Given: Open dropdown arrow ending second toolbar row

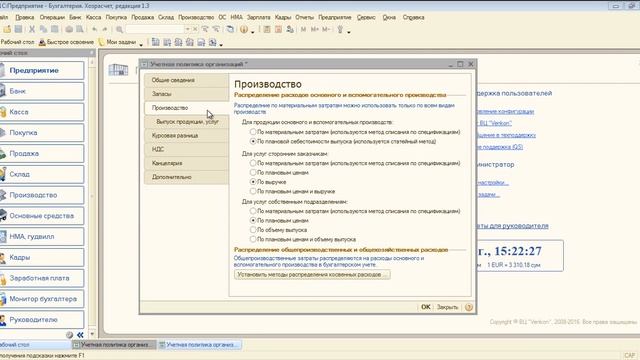Looking at the screenshot, I should [221, 44].
